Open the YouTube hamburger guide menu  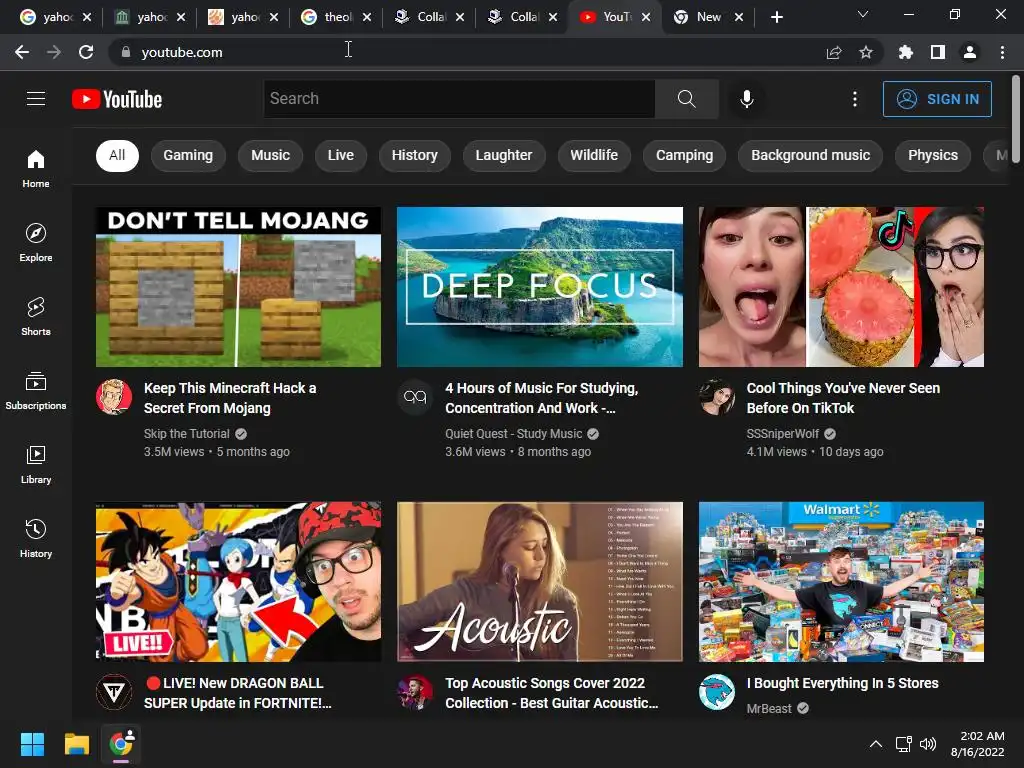coord(36,99)
